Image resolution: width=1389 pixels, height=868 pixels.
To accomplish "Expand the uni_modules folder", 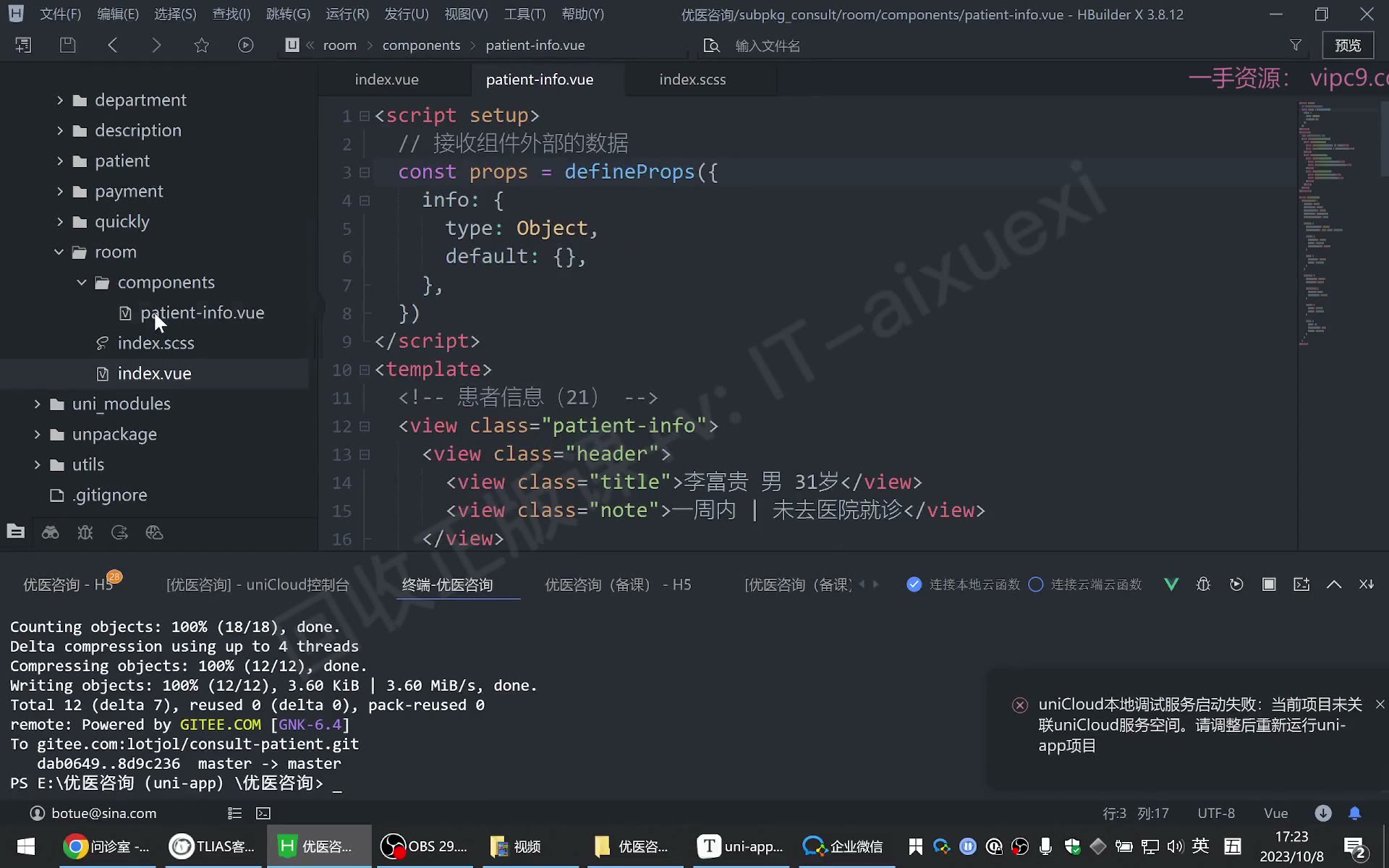I will (37, 404).
